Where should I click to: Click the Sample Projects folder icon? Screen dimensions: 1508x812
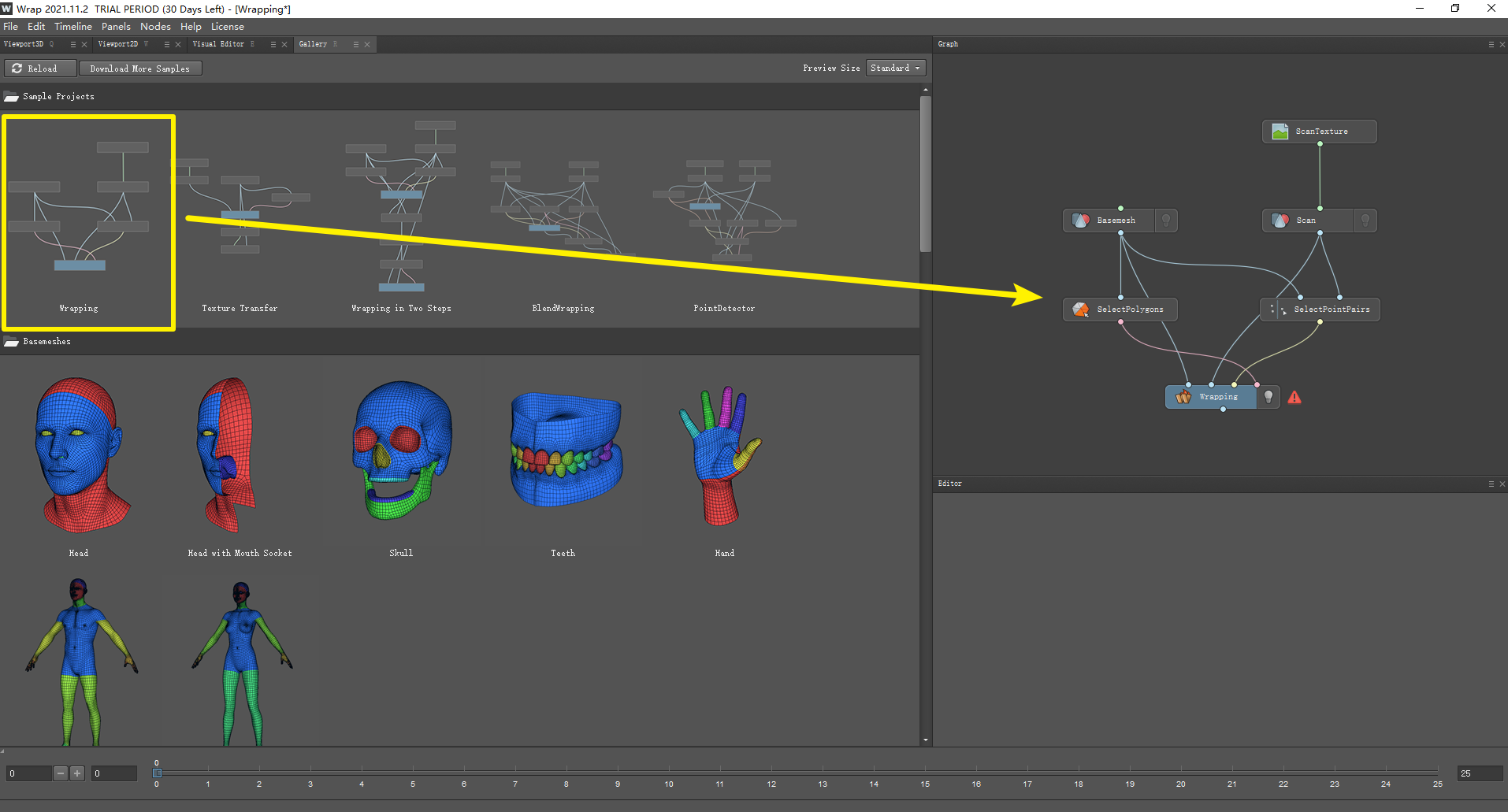[x=11, y=96]
